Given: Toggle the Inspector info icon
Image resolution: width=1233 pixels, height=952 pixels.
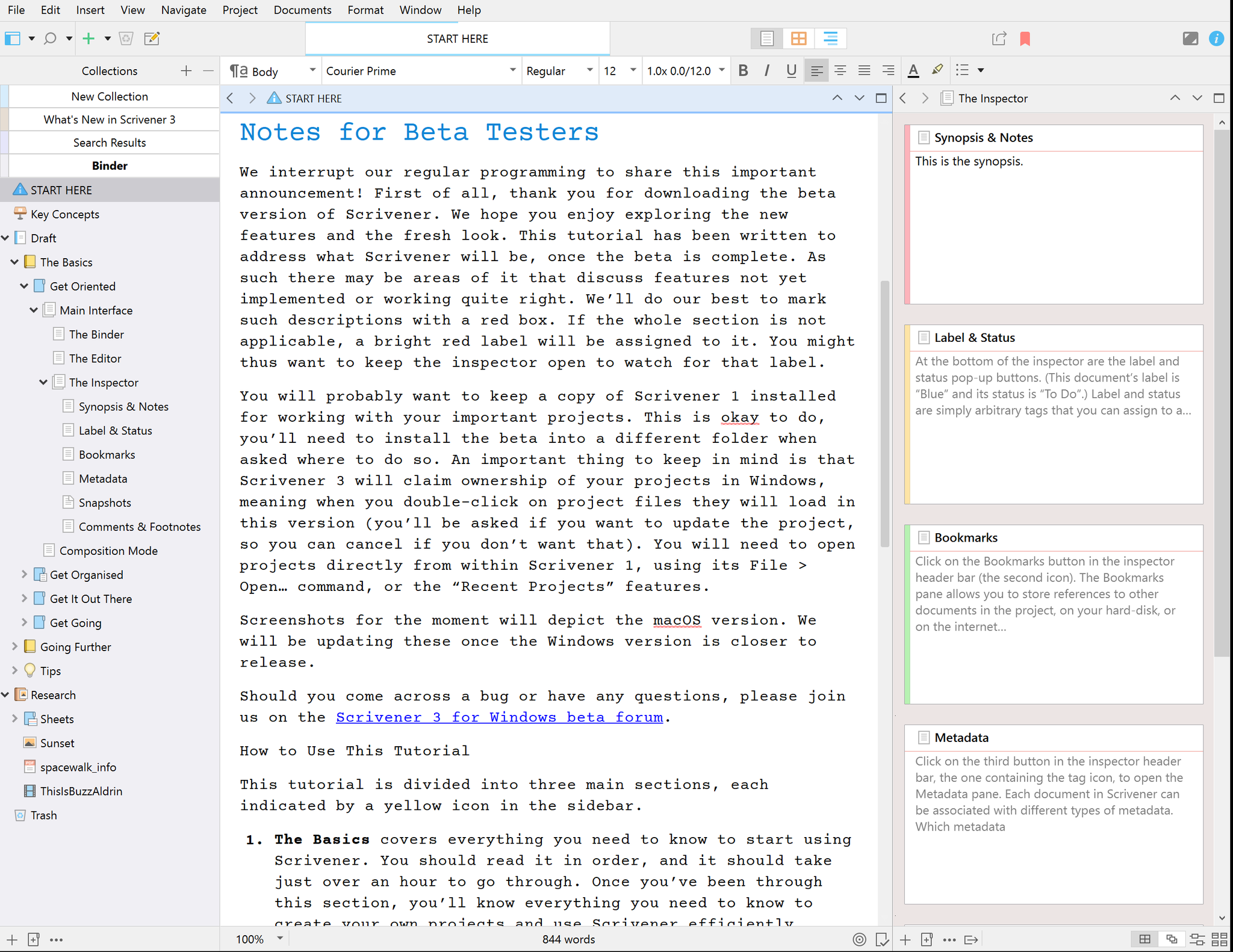Looking at the screenshot, I should (x=1216, y=39).
